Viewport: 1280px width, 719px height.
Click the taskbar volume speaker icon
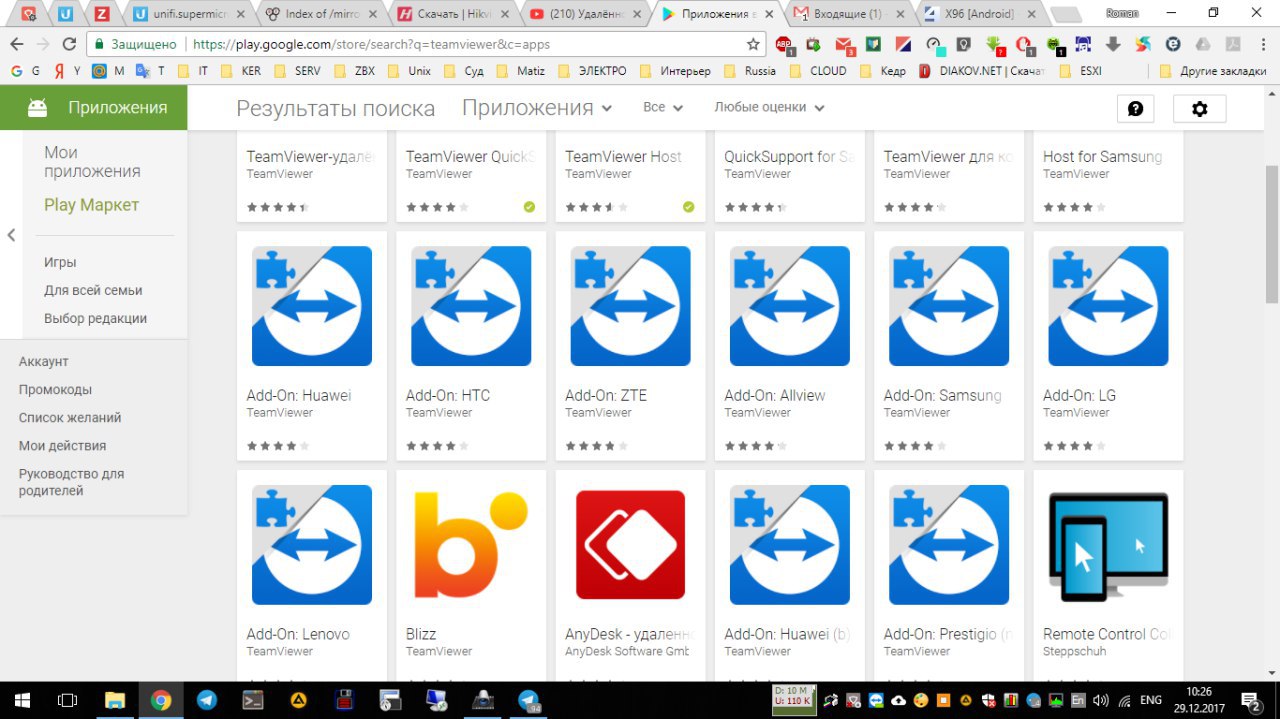pyautogui.click(x=1101, y=701)
